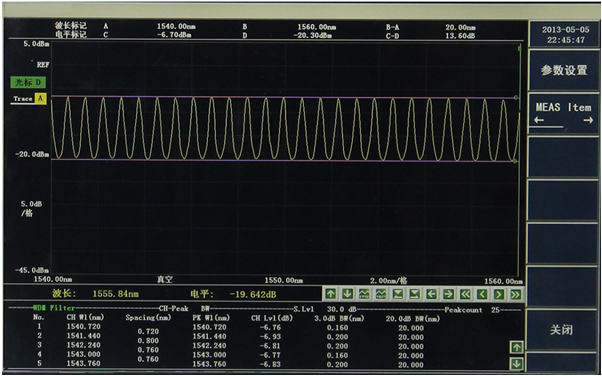Viewport: 602px width, 376px height.
Task: Click the table scroll down arrow button
Action: [516, 363]
